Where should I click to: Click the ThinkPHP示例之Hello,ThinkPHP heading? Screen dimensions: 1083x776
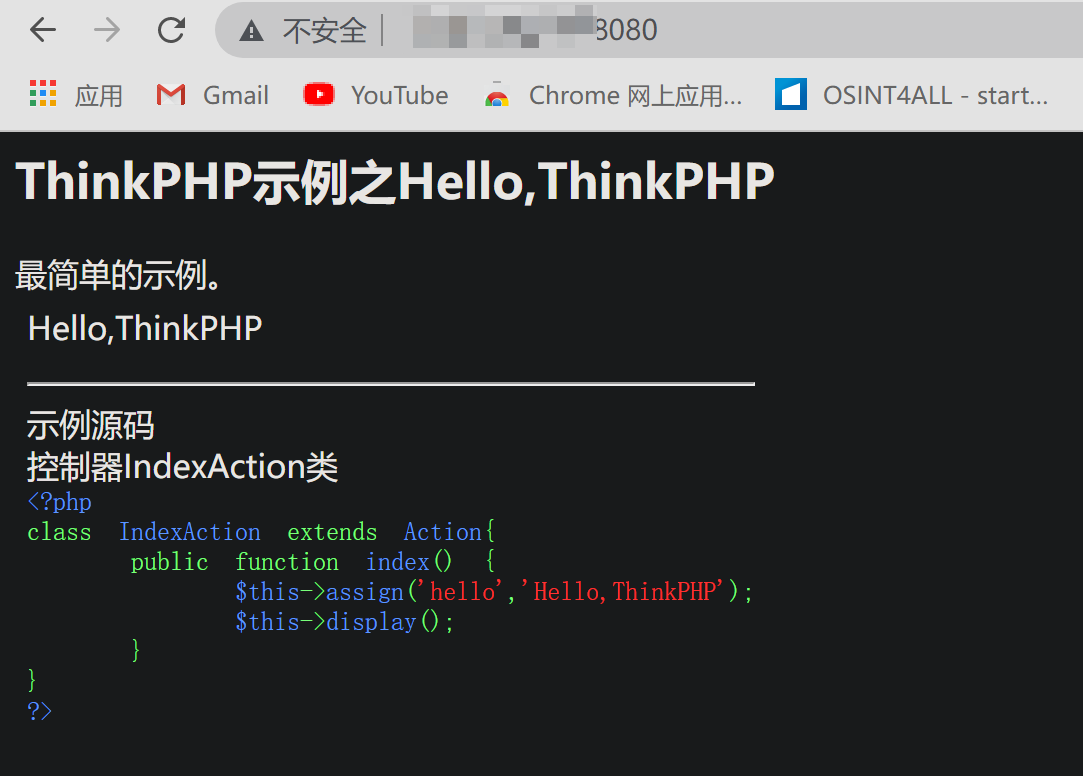pos(395,182)
